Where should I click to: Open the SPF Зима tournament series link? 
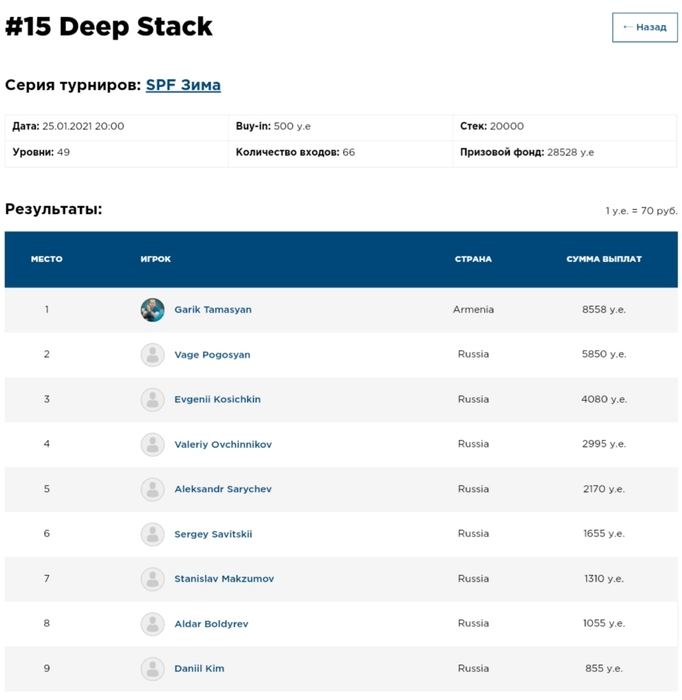183,85
